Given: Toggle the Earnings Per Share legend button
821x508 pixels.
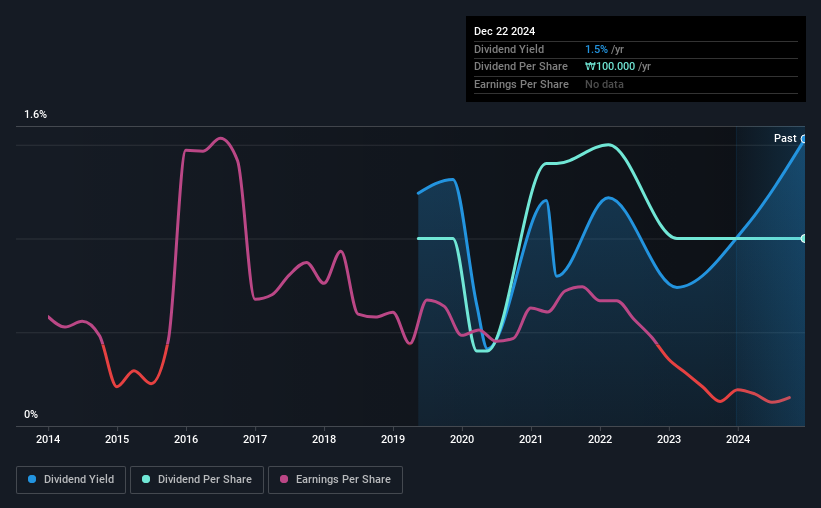Looking at the screenshot, I should click(335, 480).
